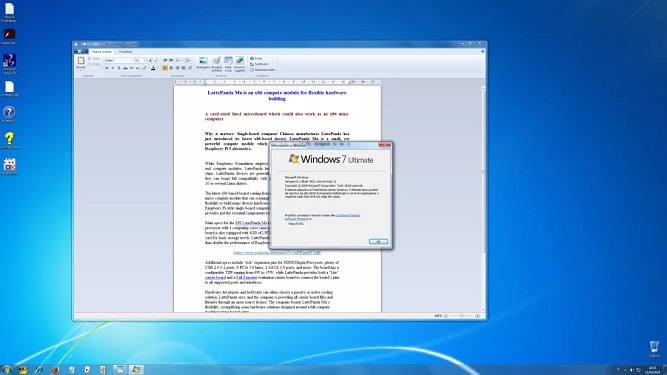Click the Cut (Taglia) button in WordPad

tap(94, 58)
